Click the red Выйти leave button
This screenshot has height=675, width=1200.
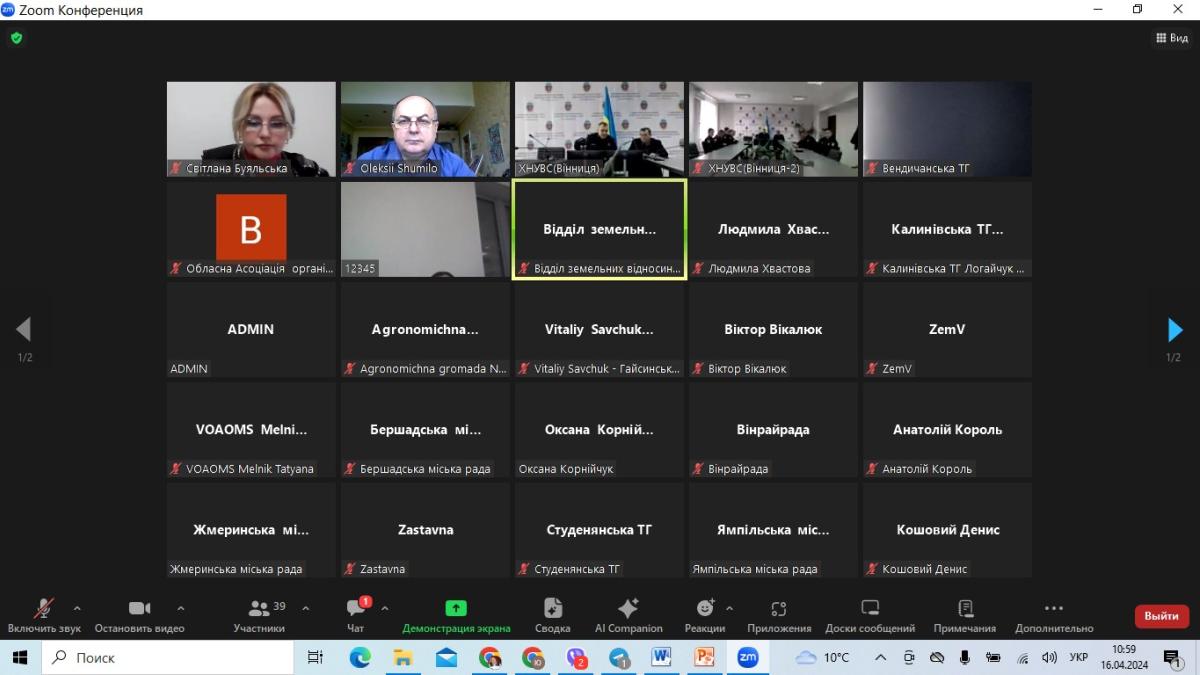(x=1161, y=616)
